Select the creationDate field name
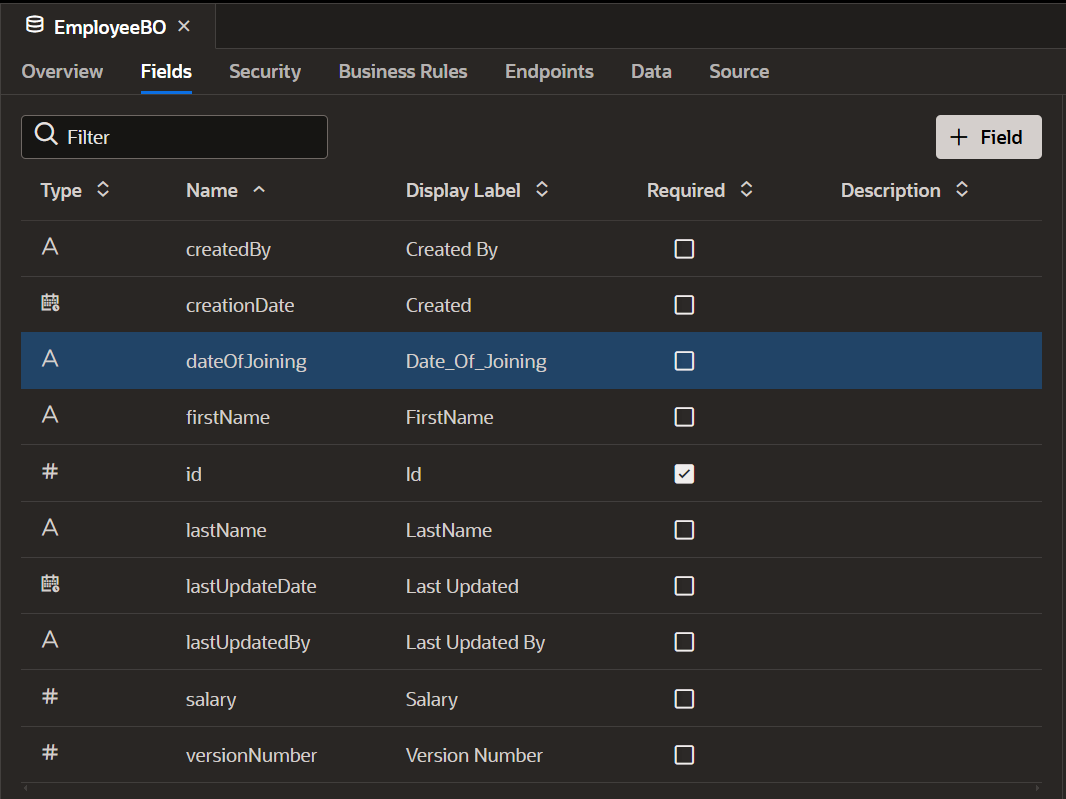This screenshot has height=799, width=1066. [240, 305]
